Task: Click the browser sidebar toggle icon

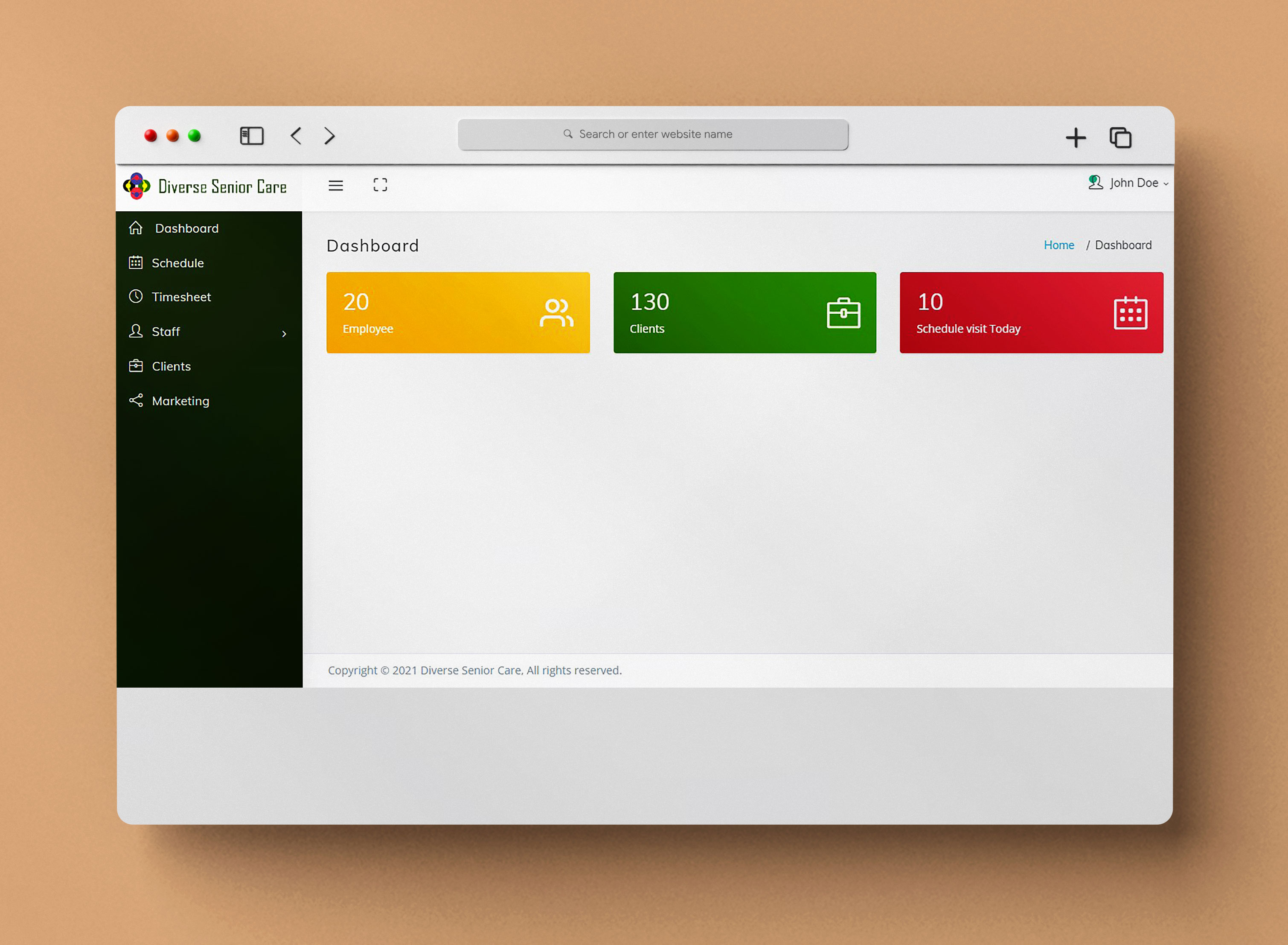Action: point(252,136)
